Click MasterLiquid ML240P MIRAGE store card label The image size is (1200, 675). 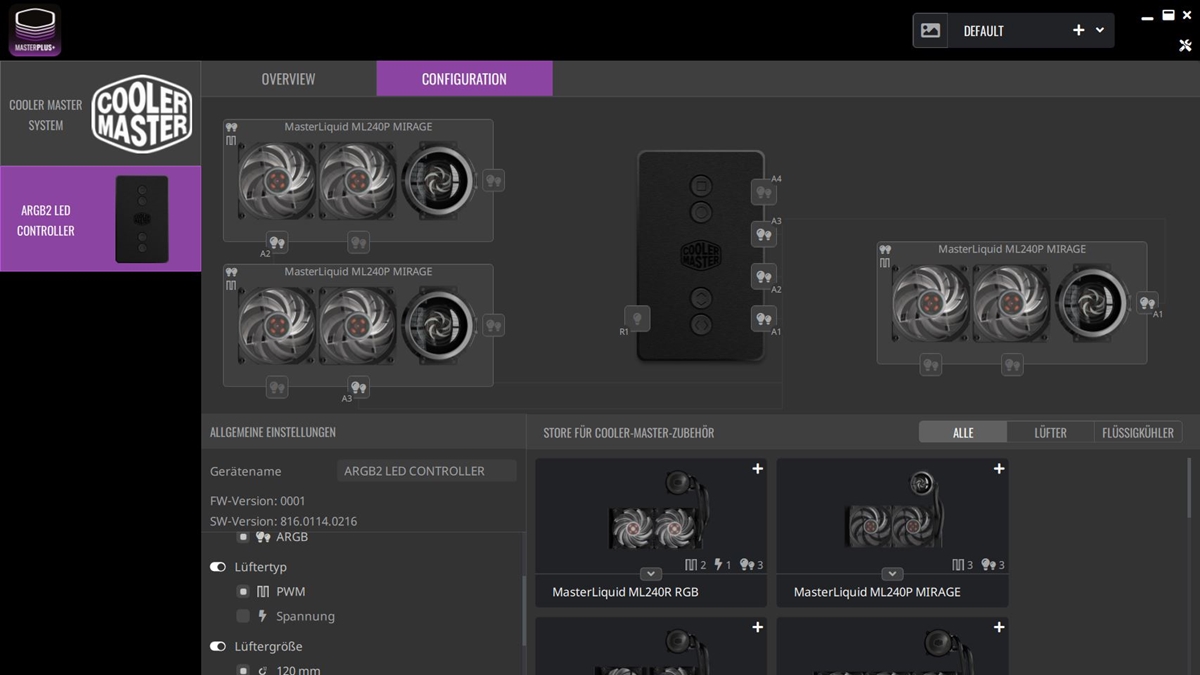coord(877,592)
